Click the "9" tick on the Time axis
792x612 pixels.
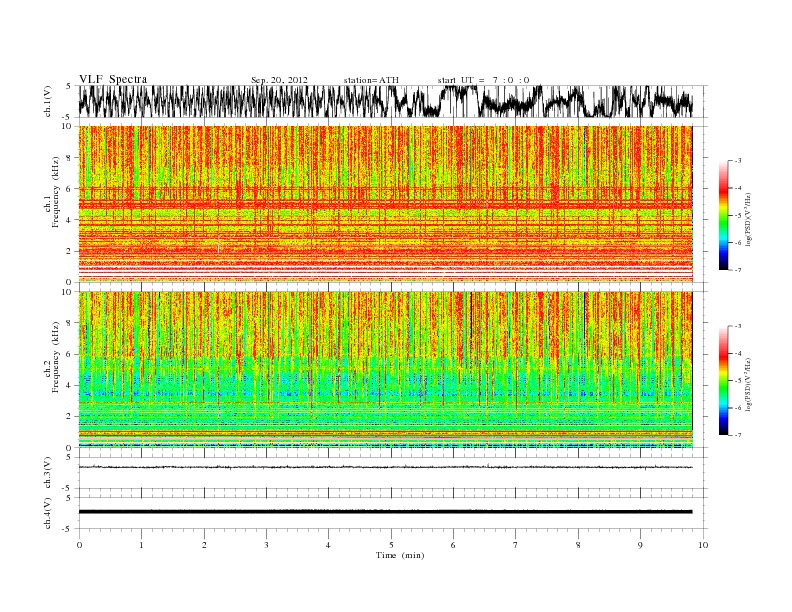640,545
